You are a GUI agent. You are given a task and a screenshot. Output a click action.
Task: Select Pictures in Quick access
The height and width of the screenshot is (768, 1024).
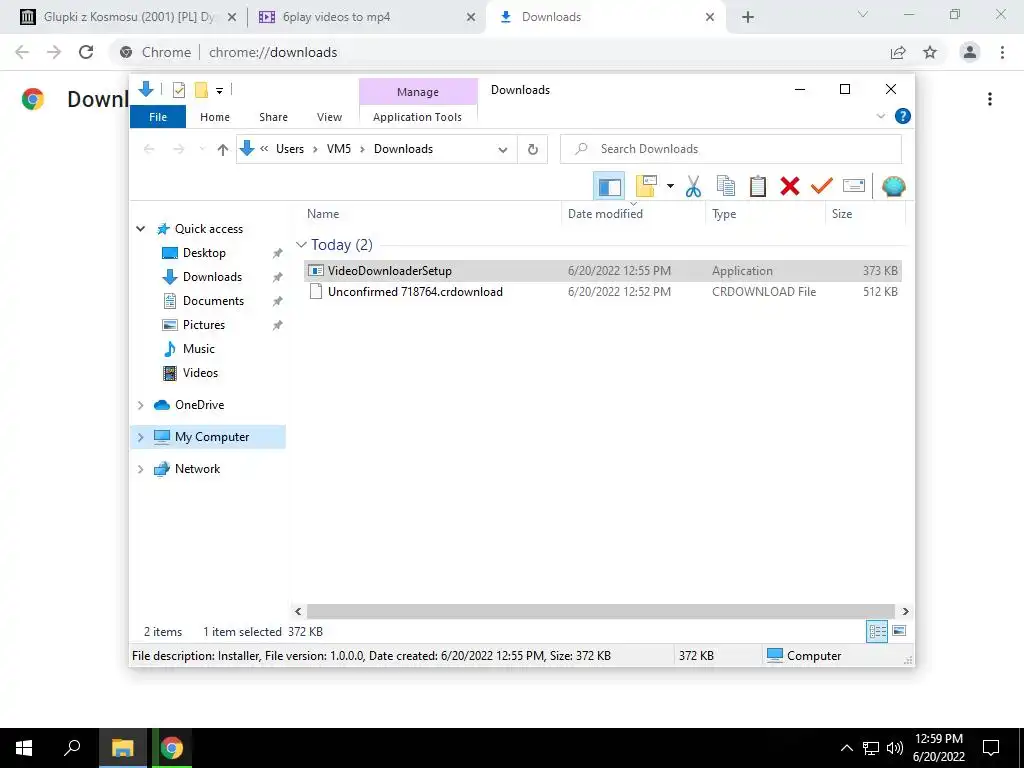tap(204, 325)
